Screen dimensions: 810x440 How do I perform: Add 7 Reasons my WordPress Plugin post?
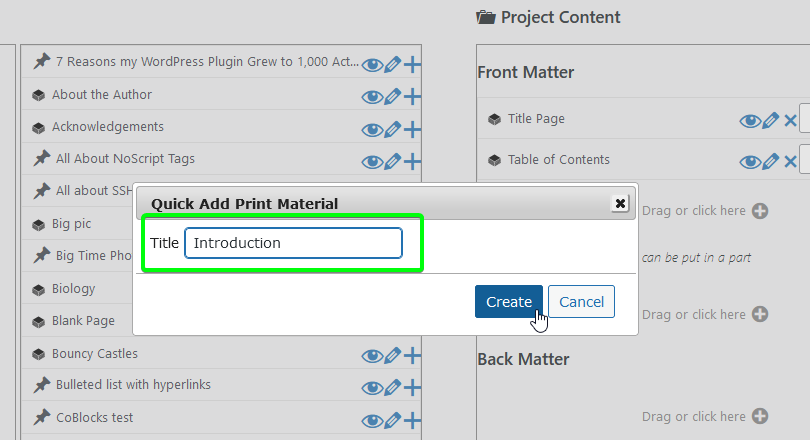[x=412, y=65]
